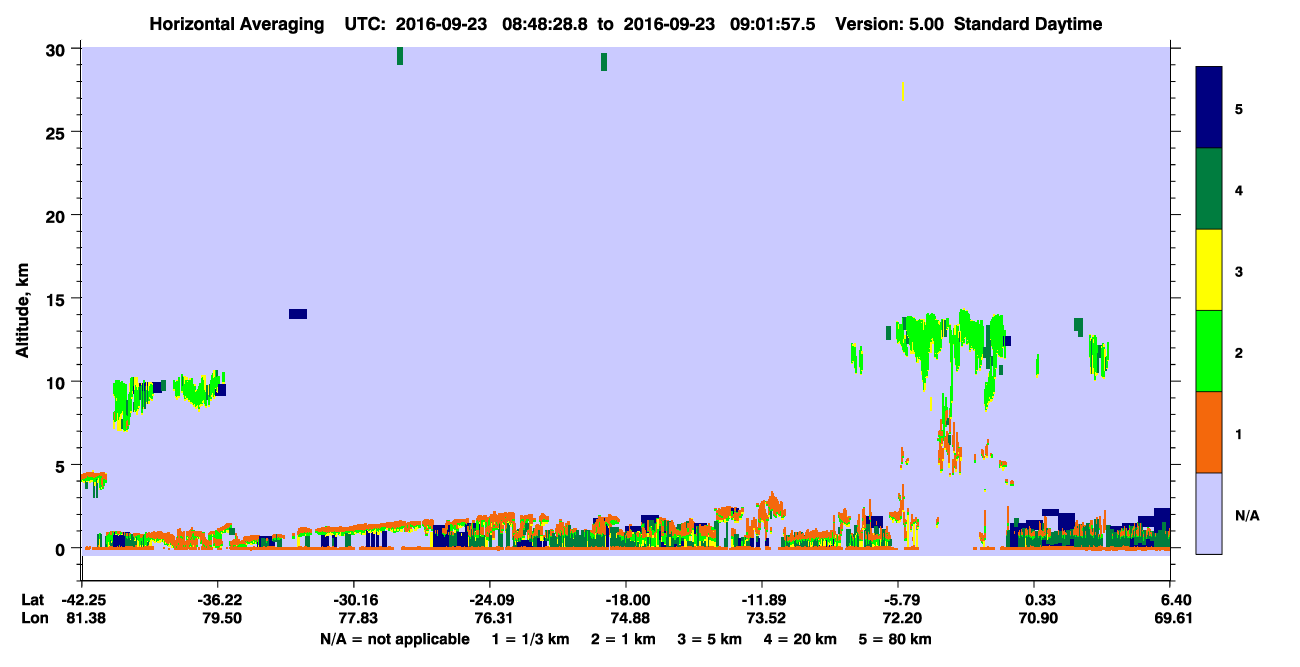Select the 'Horizontal Averaging' title text
This screenshot has height=667, width=1300.
236,24
